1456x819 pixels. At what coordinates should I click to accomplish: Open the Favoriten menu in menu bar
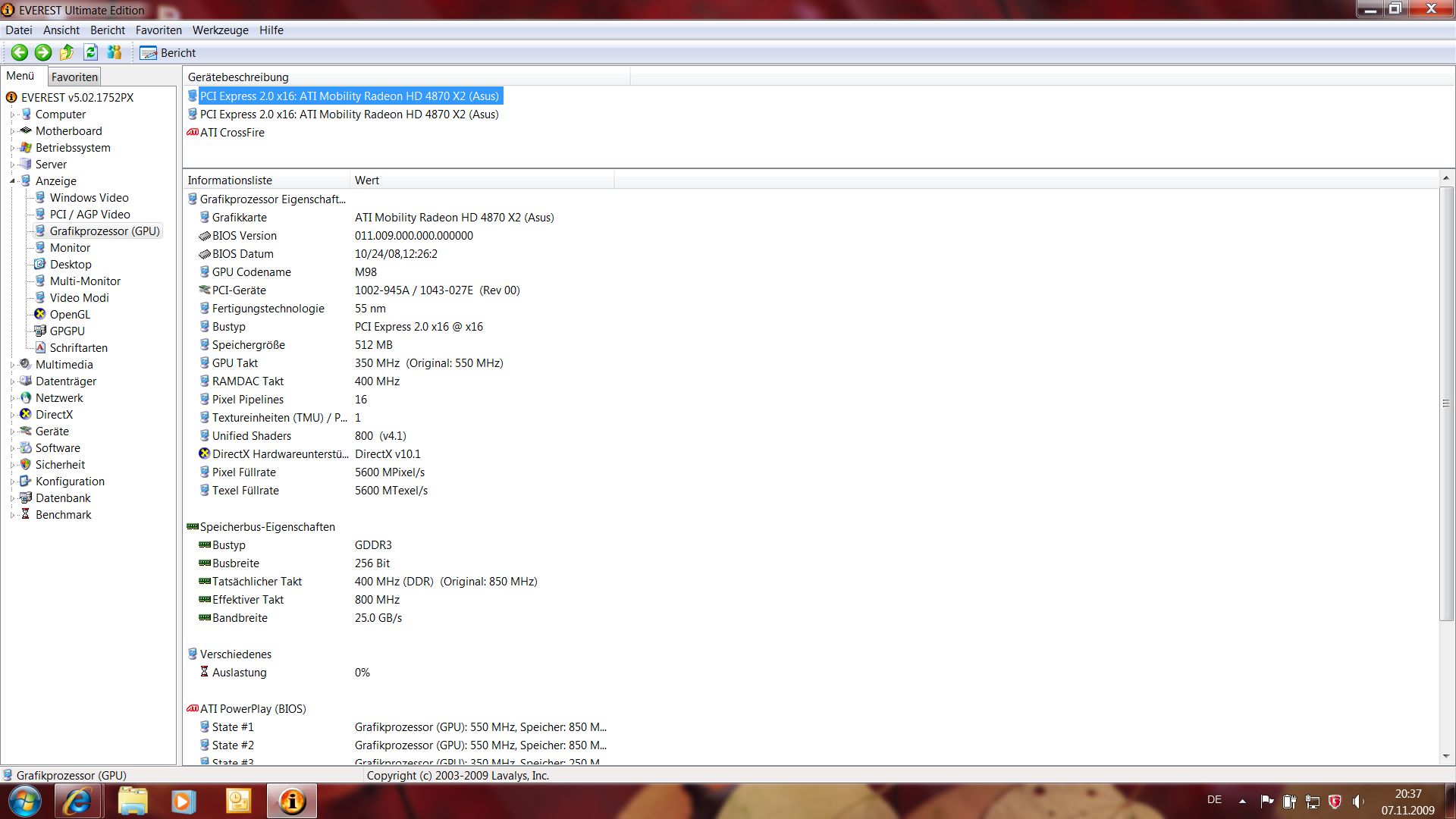pos(158,30)
